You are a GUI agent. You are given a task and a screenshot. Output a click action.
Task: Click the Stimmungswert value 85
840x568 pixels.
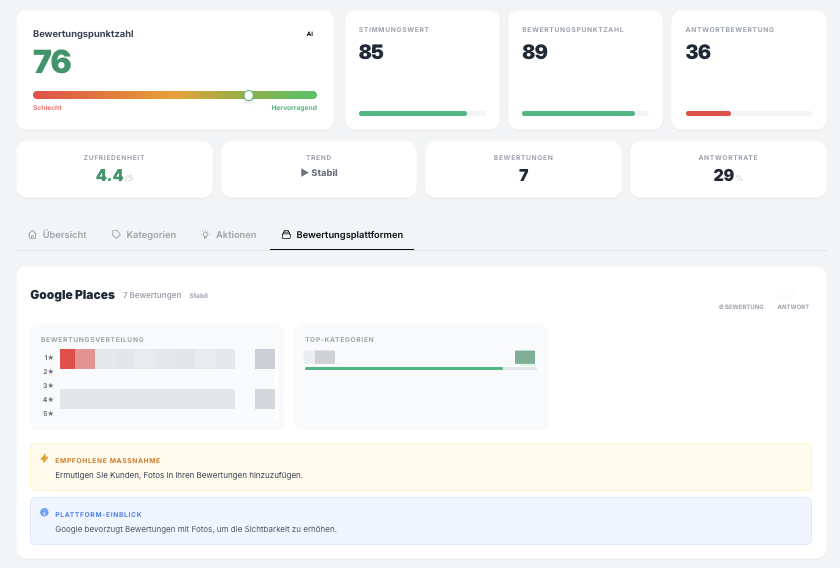(x=371, y=52)
